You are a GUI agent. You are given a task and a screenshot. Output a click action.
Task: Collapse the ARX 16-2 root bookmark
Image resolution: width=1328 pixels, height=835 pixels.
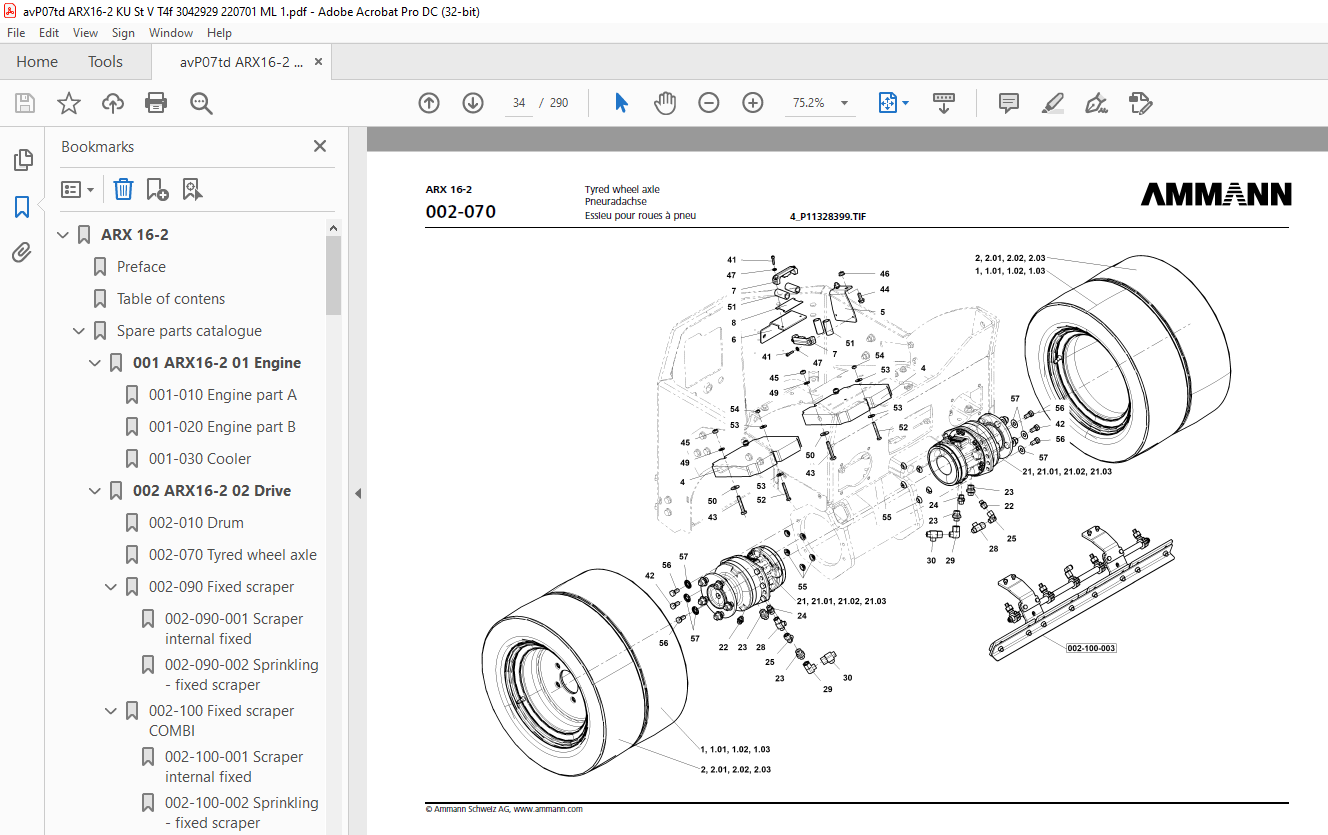tap(64, 235)
